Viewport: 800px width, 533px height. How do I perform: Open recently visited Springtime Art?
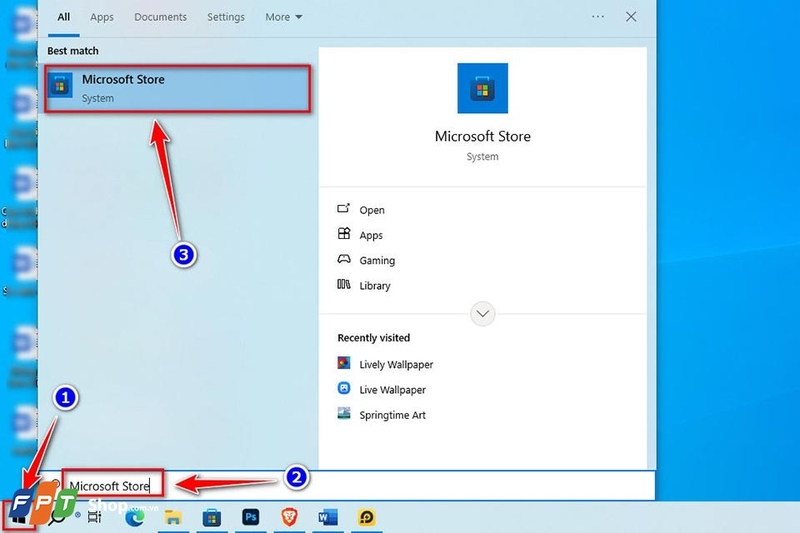tap(382, 415)
